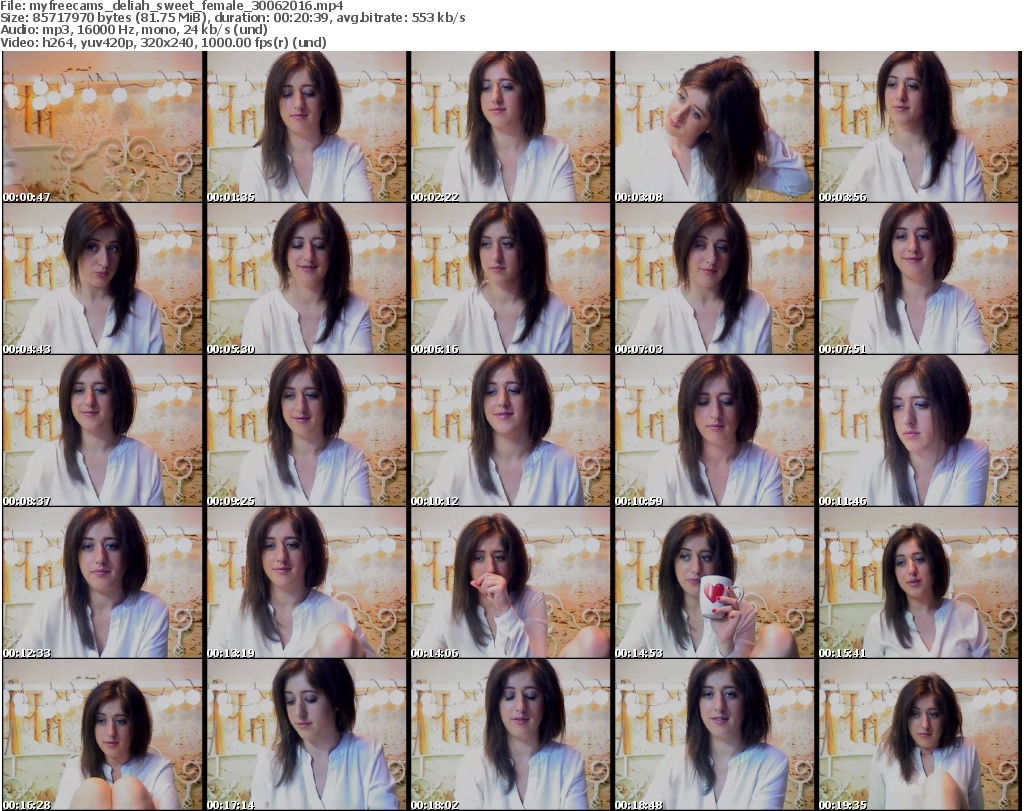
Task: Open the frame at 00:06:16
Action: click(x=510, y=279)
